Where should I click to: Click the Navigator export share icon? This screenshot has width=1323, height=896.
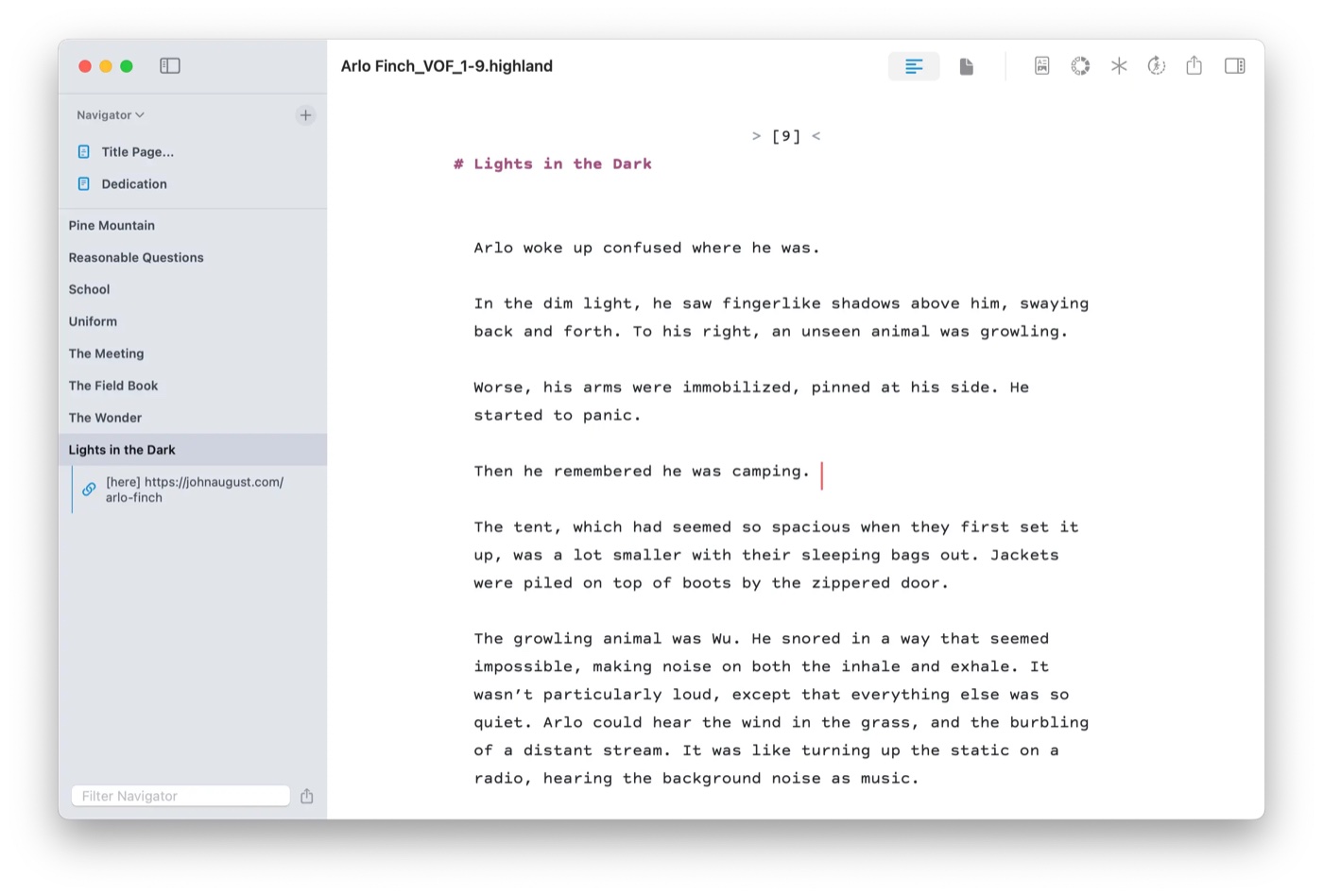pos(307,797)
